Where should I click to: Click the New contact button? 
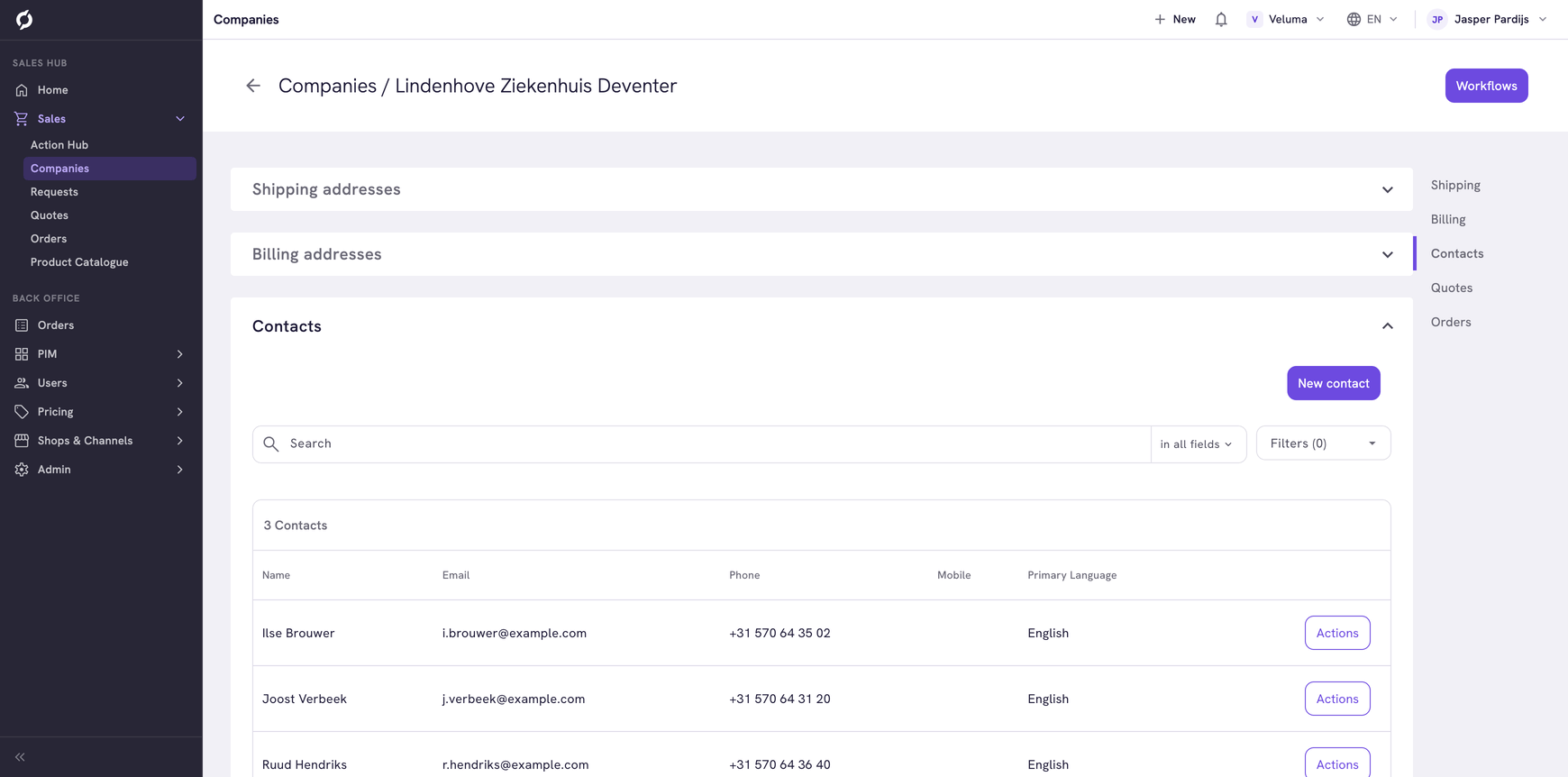(1334, 383)
